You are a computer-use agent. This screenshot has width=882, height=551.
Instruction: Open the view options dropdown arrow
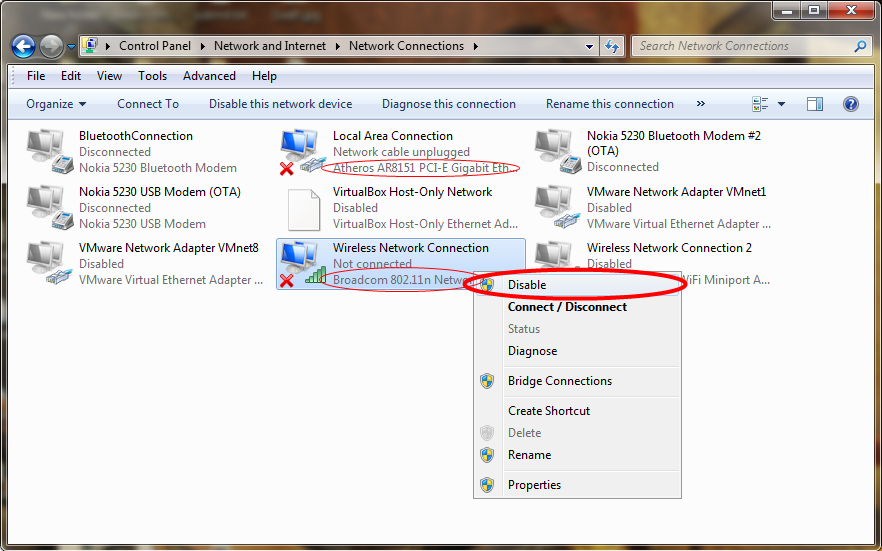[x=781, y=104]
